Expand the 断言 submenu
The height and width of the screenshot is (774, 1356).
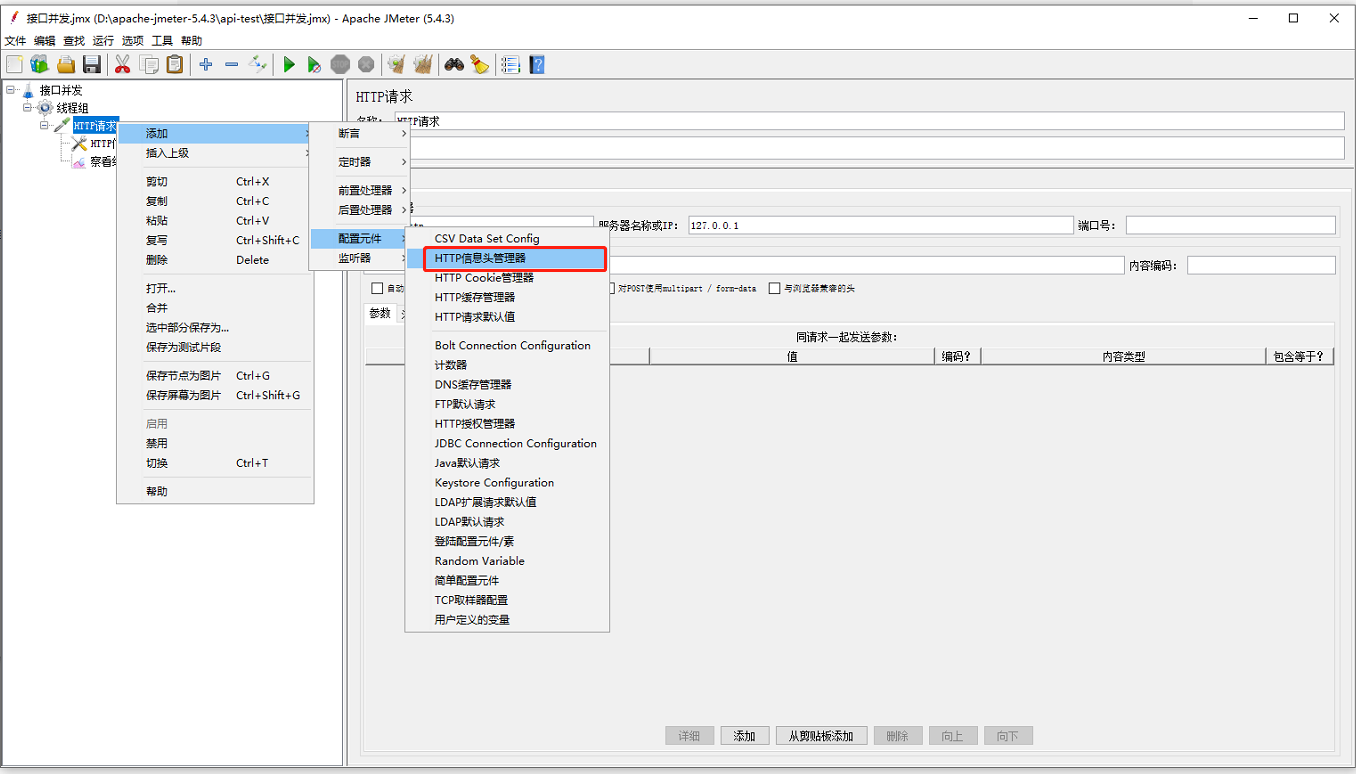click(x=360, y=133)
